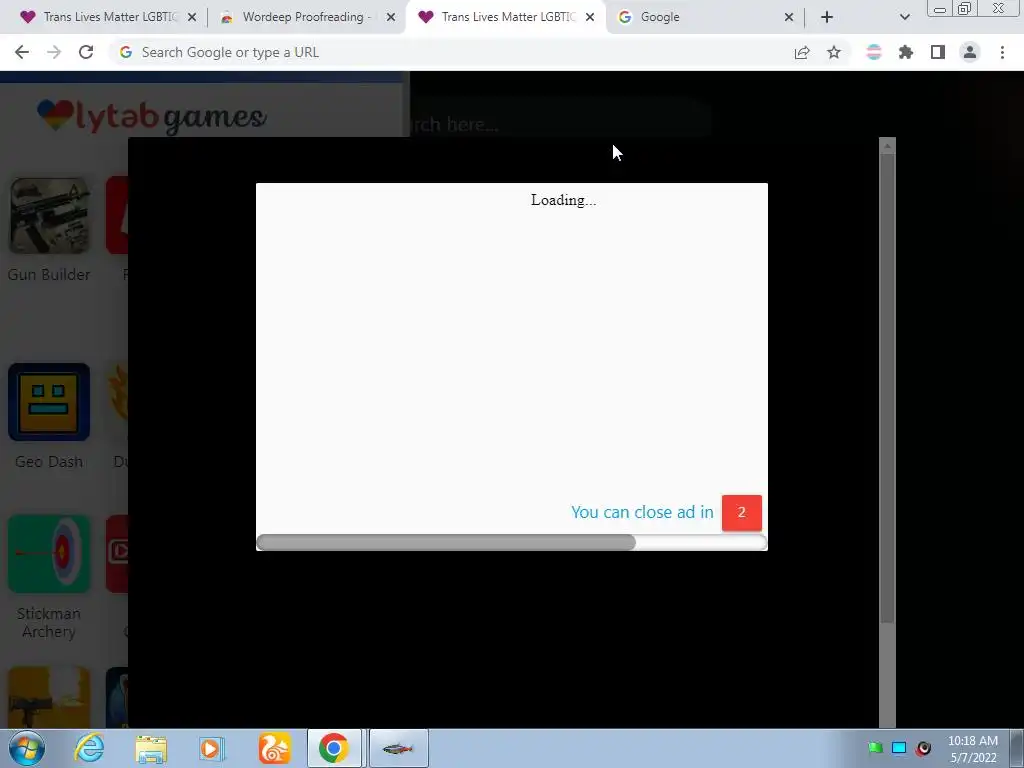Go back using the browser back arrow
The height and width of the screenshot is (768, 1024).
coord(22,52)
